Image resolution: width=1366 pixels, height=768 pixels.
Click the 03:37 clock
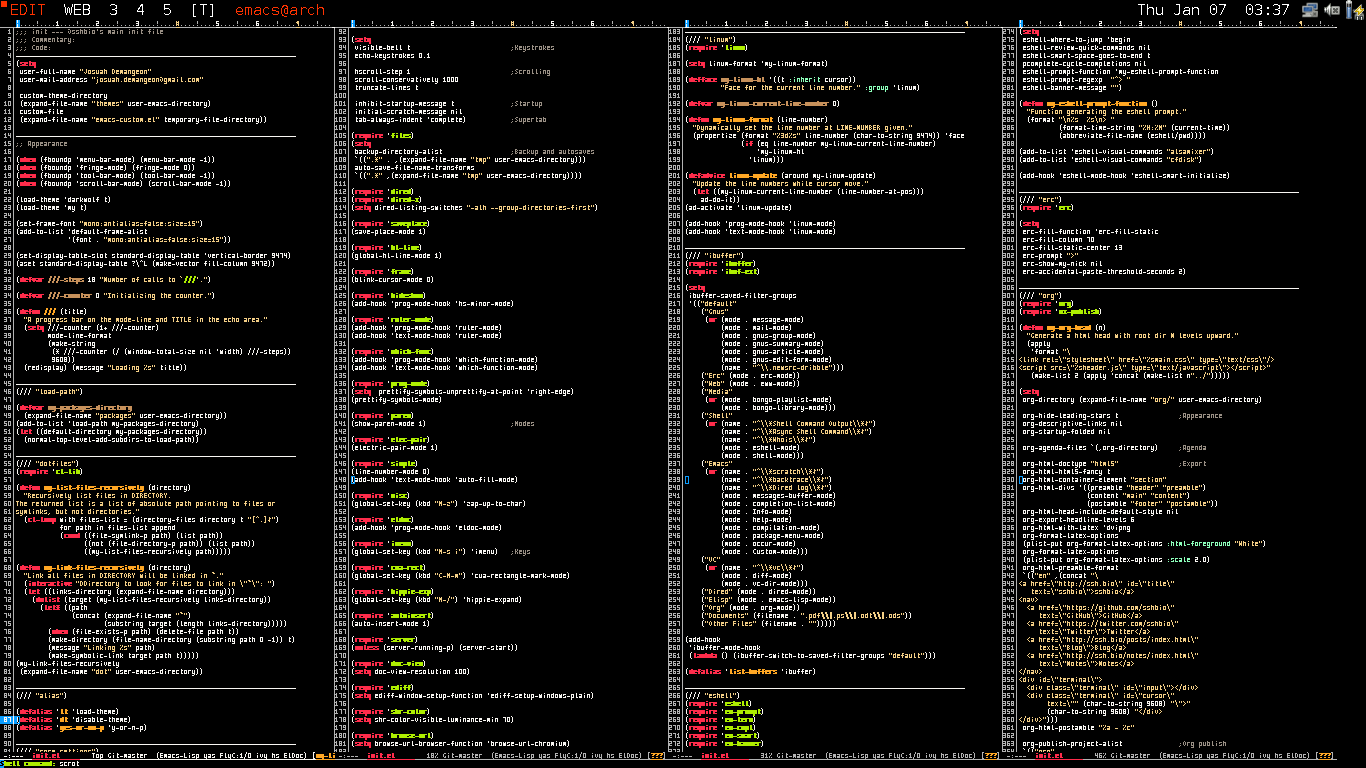click(x=1268, y=10)
